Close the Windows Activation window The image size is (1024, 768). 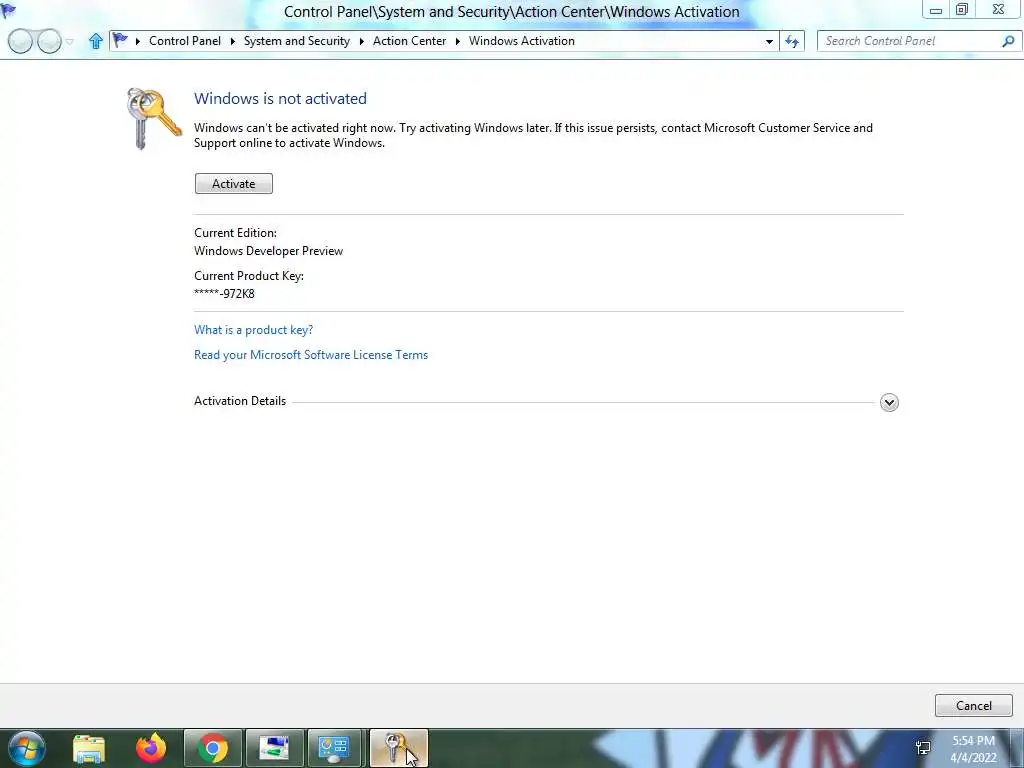[x=998, y=10]
